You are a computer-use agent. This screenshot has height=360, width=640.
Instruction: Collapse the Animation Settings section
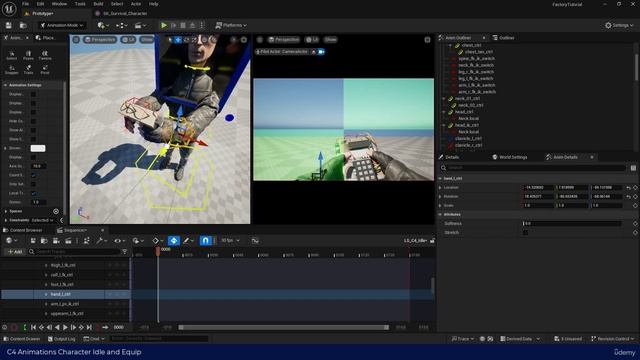6,85
